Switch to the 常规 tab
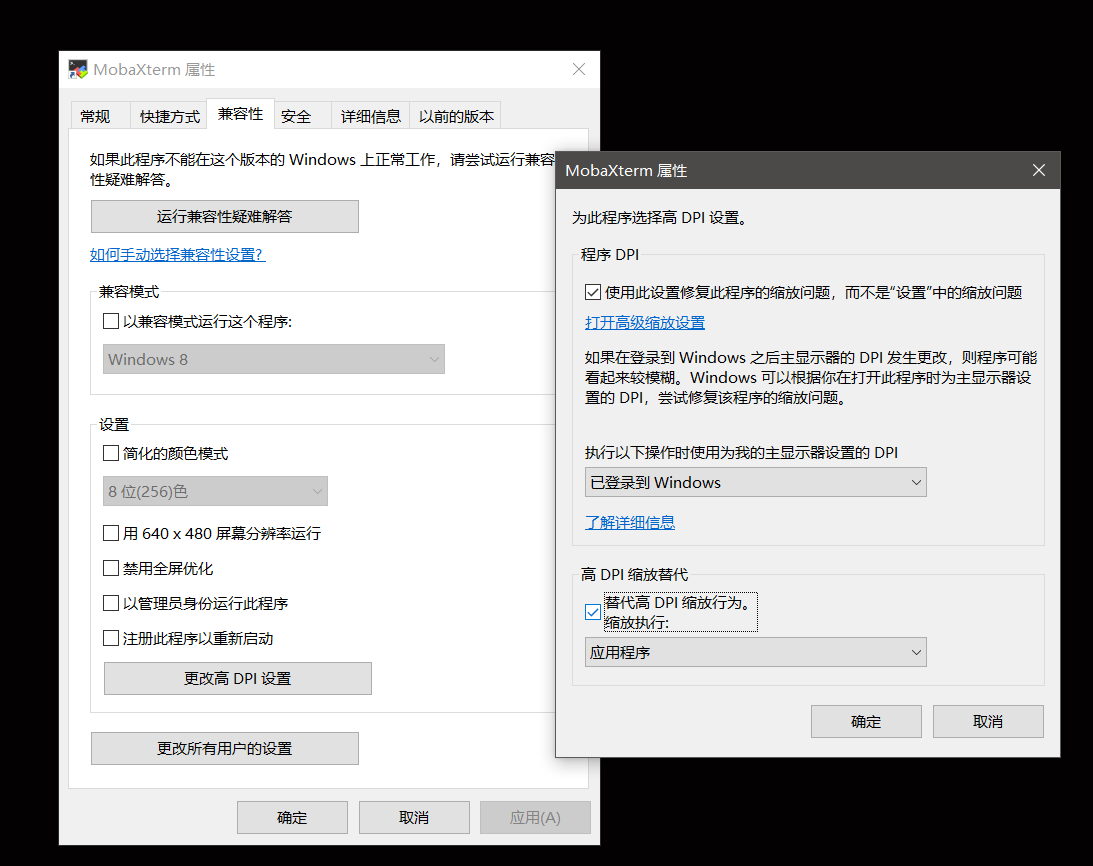 (x=95, y=116)
